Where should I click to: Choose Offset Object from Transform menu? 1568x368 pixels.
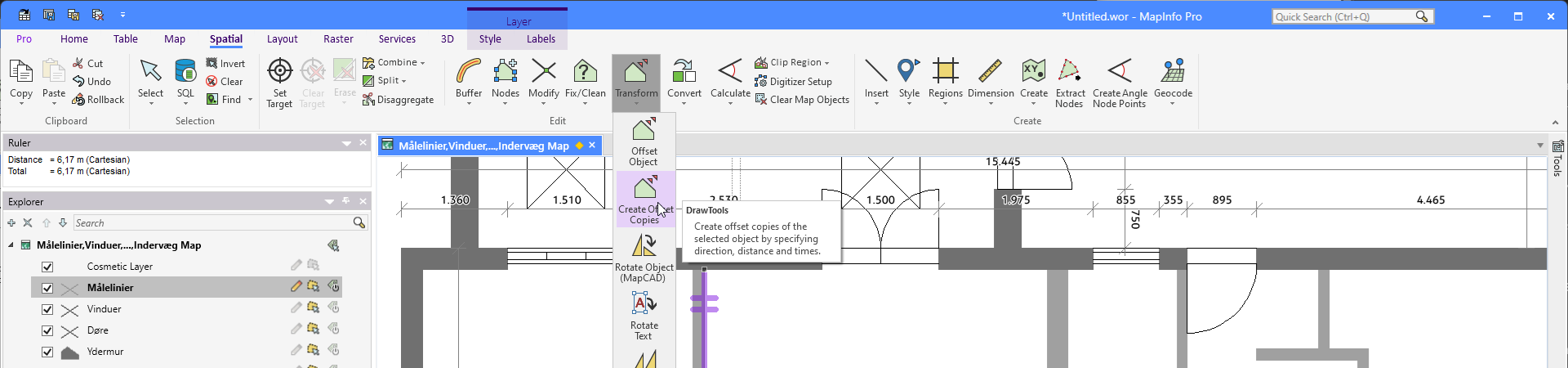click(x=644, y=142)
